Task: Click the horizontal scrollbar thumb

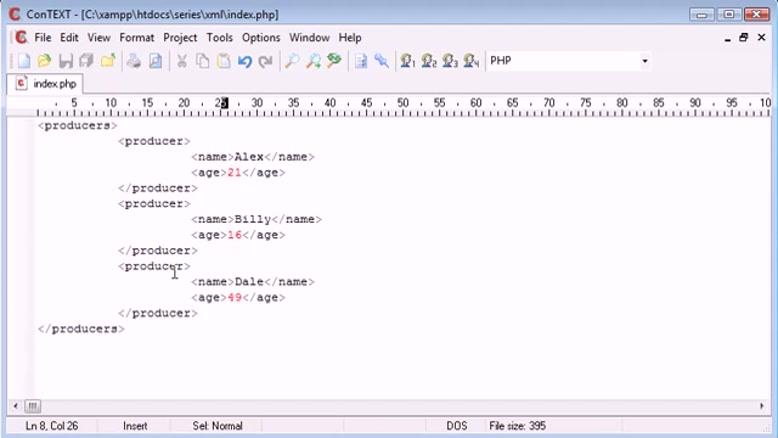Action: pos(33,406)
